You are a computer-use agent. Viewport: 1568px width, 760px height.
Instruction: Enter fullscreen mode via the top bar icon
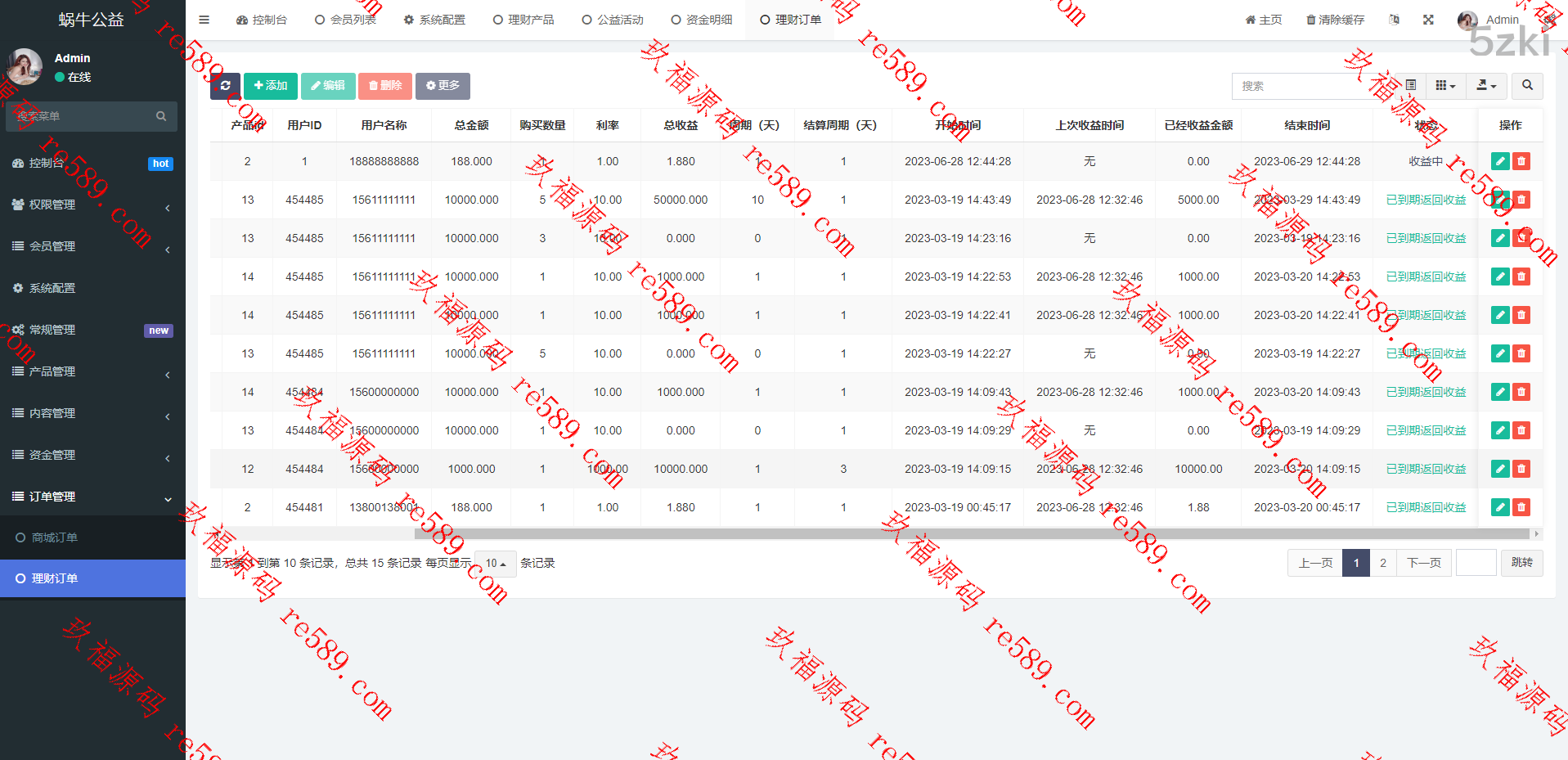[x=1428, y=20]
